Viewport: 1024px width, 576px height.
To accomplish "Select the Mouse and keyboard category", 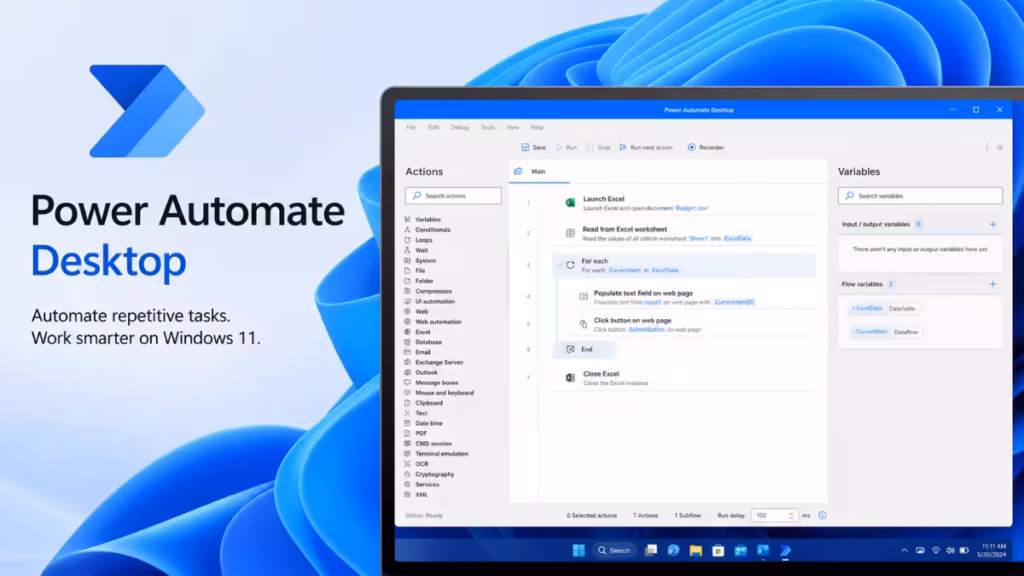I will (439, 392).
